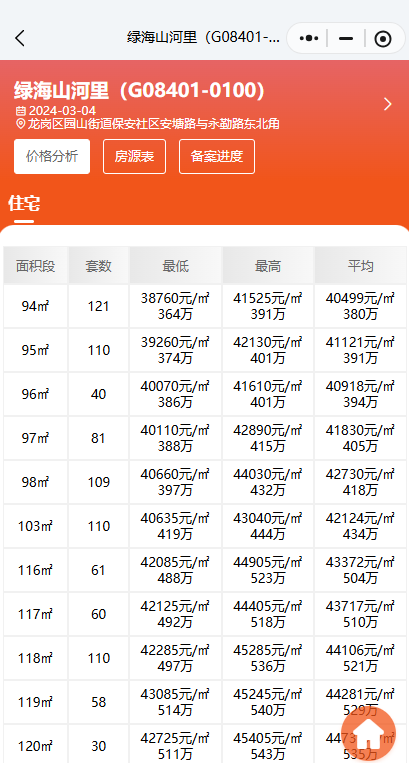This screenshot has height=763, width=409.
Task: Click the calendar icon beside 2024-03-04
Action: [x=20, y=111]
